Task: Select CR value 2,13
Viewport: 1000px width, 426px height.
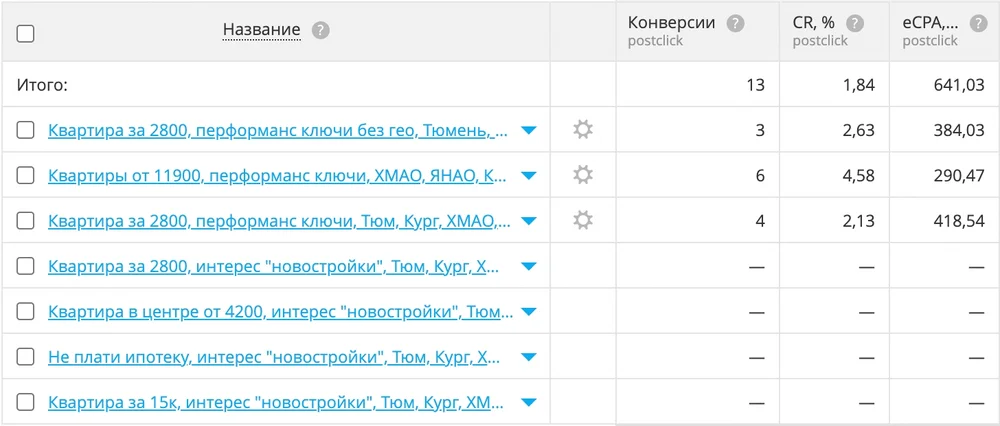Action: [x=857, y=221]
